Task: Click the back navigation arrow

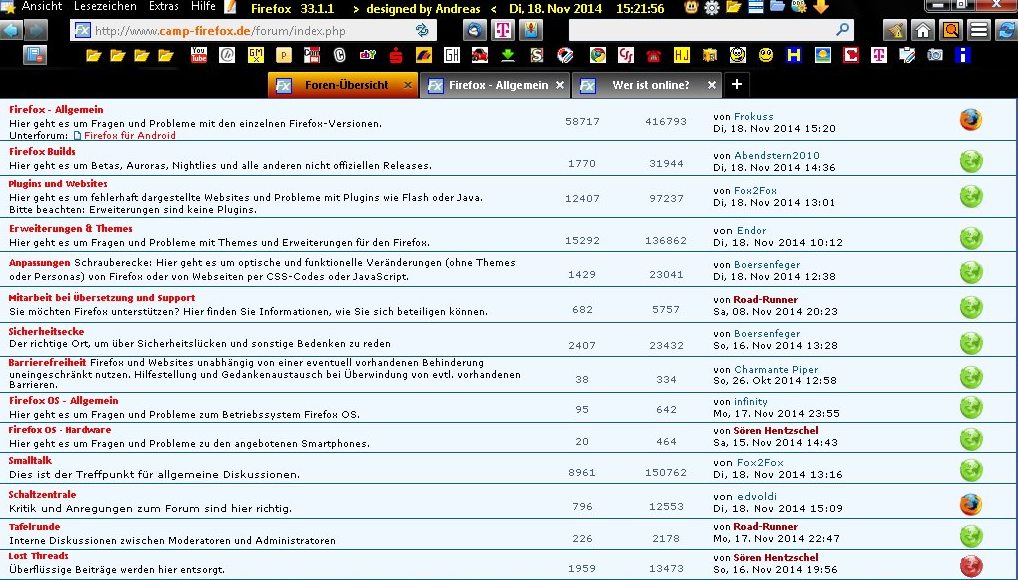Action: point(11,30)
